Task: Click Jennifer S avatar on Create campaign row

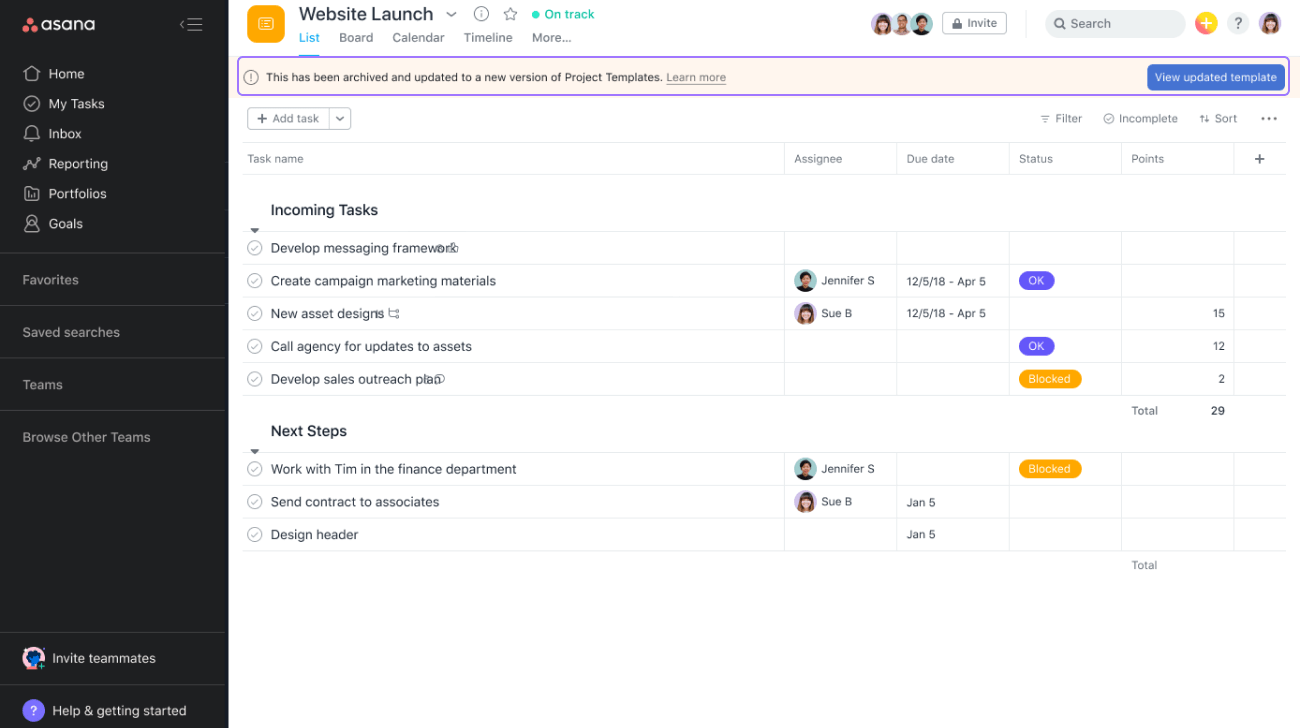Action: [x=805, y=281]
